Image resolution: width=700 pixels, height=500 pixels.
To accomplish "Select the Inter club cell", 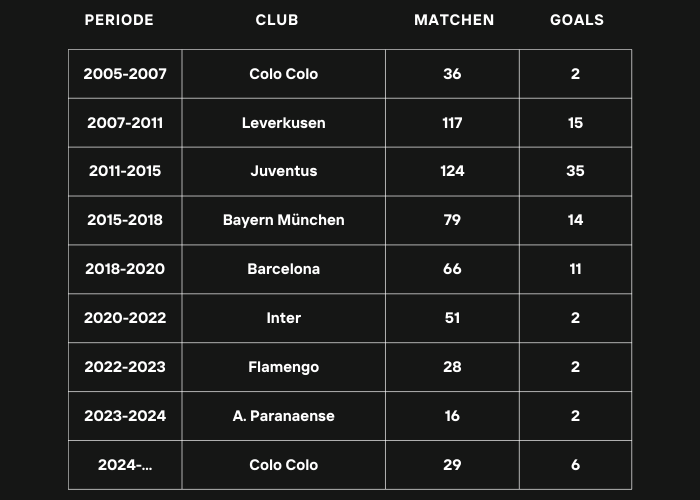I will tap(283, 318).
